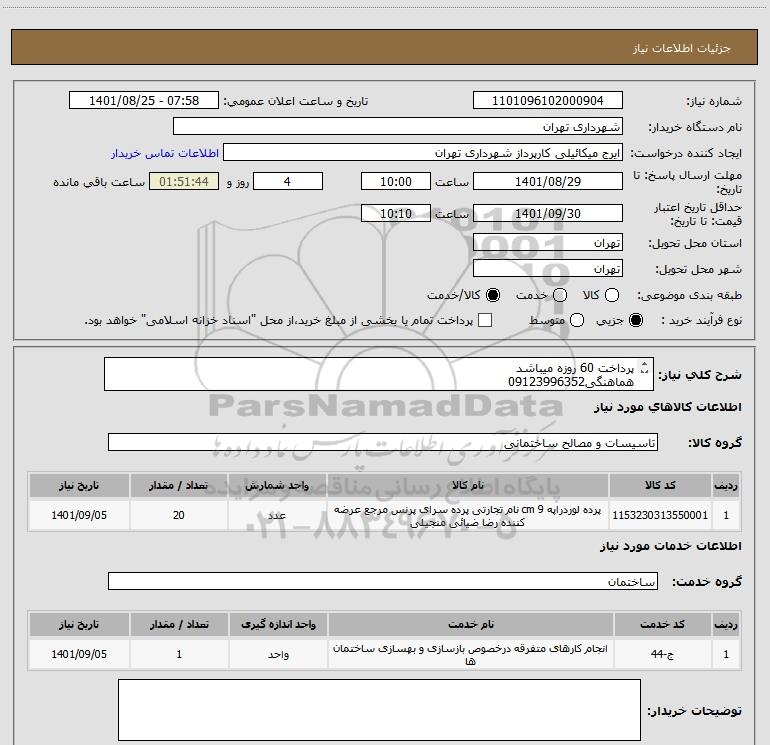770x745 pixels.
Task: Click goods code 1153230313550001 cell
Action: click(660, 515)
